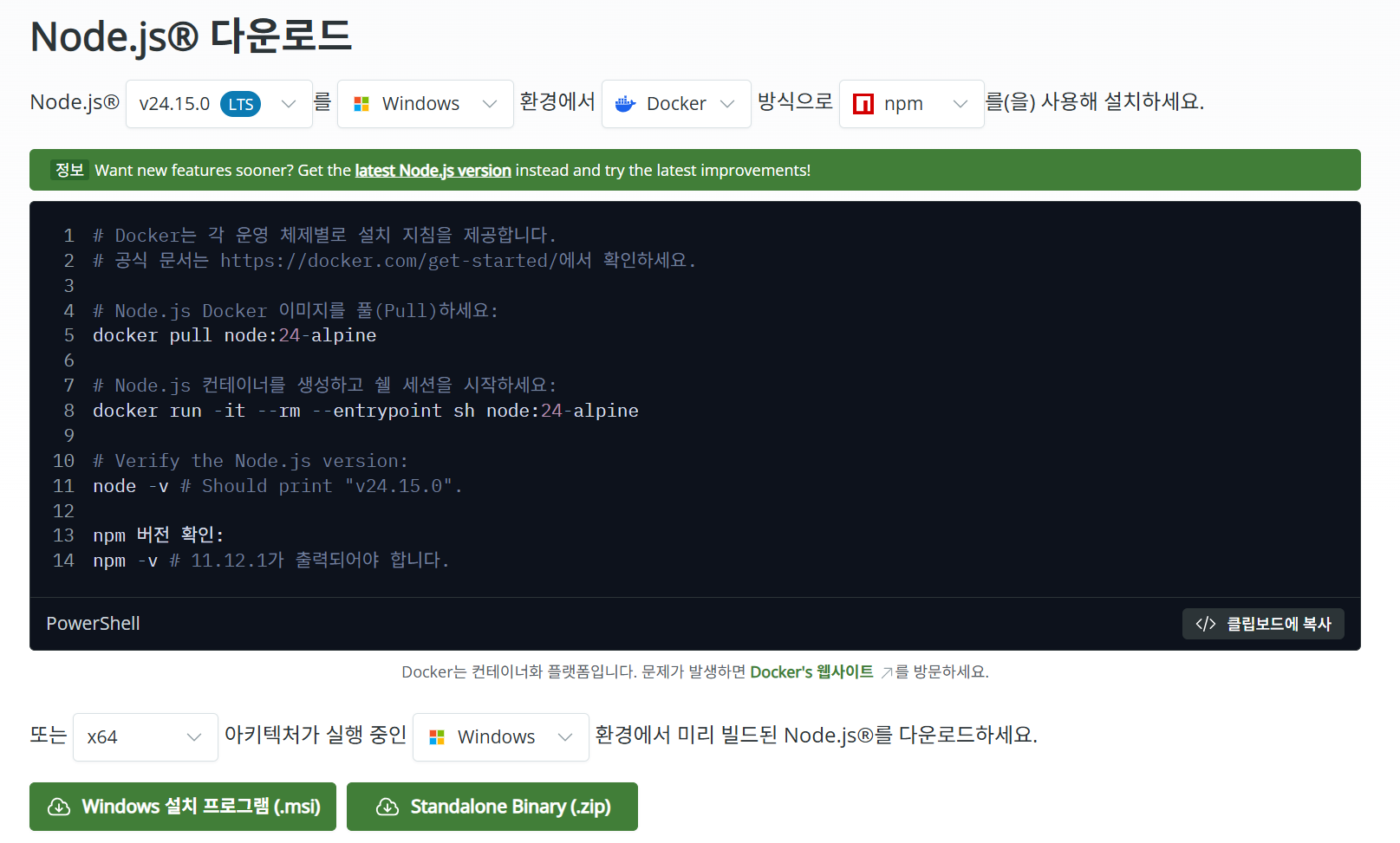This screenshot has height=843, width=1400.
Task: Click the '# Node.js Docker 이미지를 풀(Pull)하세요:' comment
Action: click(x=296, y=310)
